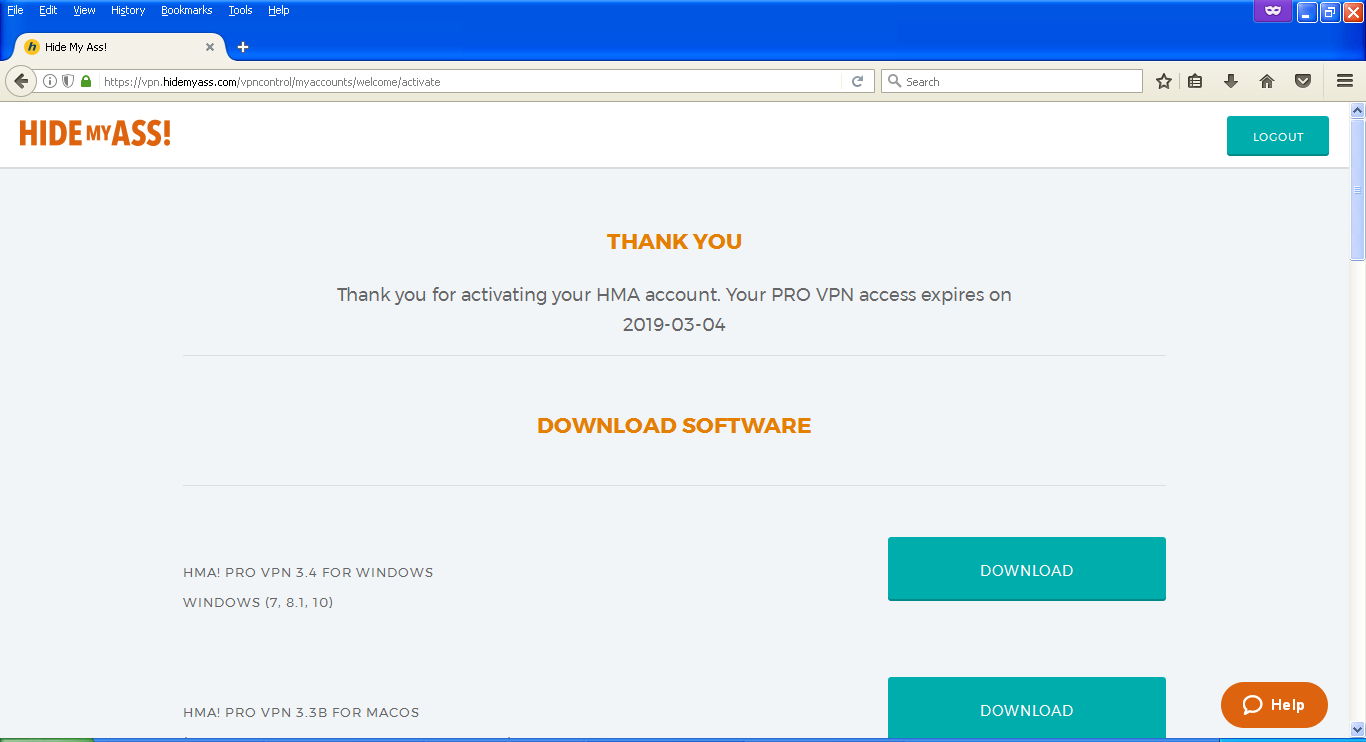Screen dimensions: 1366x742
Task: Open the Tools menu
Action: click(240, 10)
